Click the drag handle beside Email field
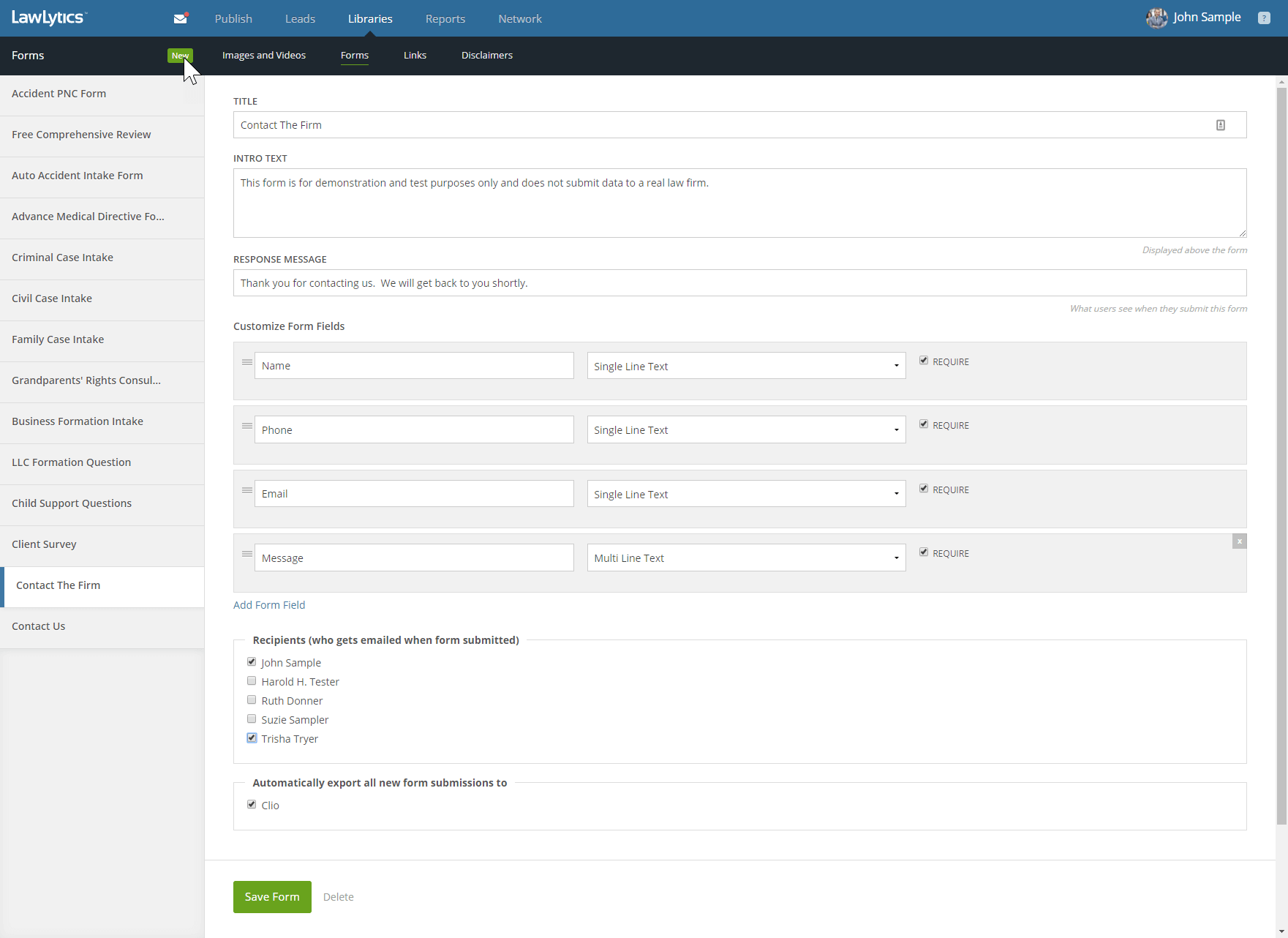 pyautogui.click(x=247, y=491)
